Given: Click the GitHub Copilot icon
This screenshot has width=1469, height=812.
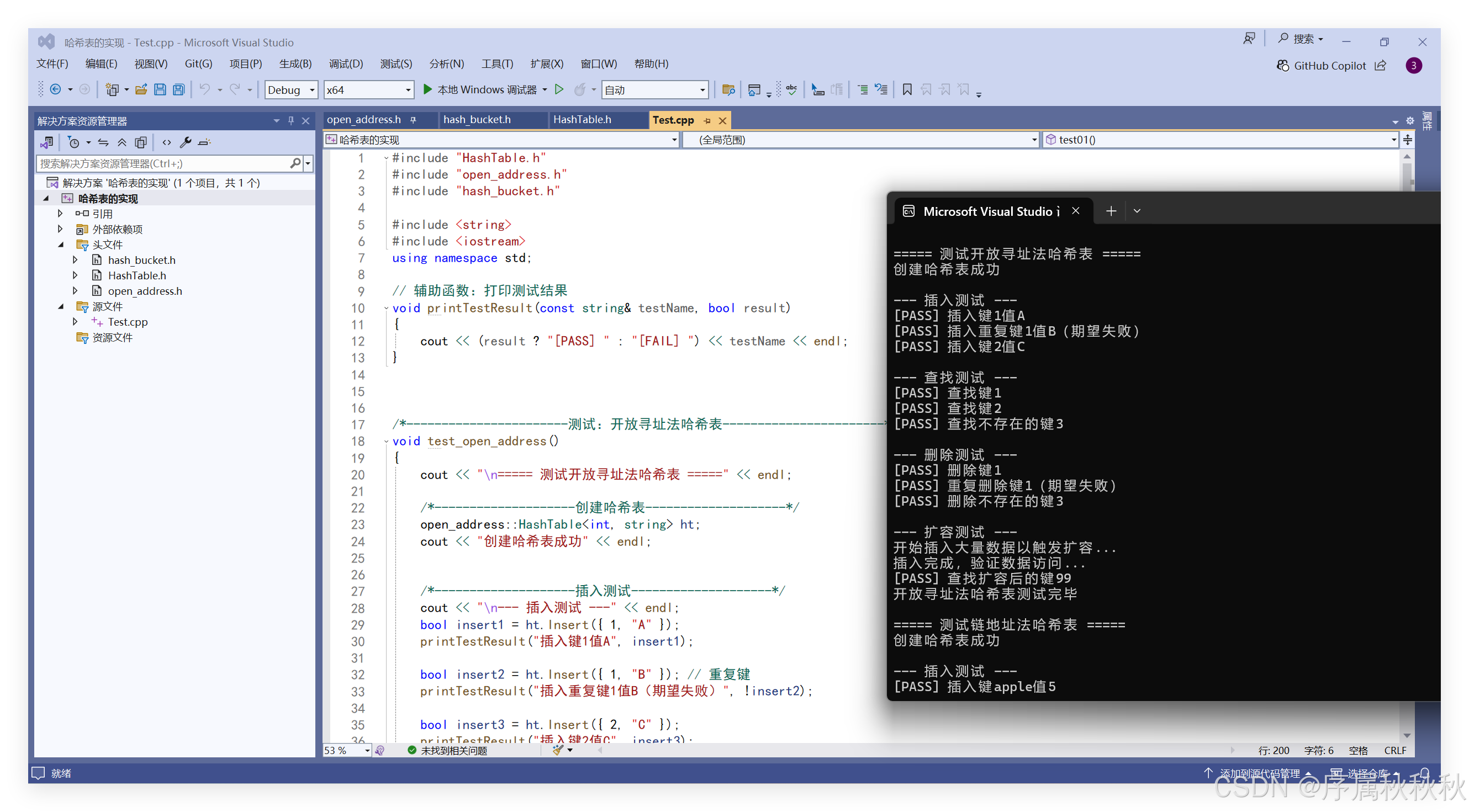Looking at the screenshot, I should (x=1282, y=66).
